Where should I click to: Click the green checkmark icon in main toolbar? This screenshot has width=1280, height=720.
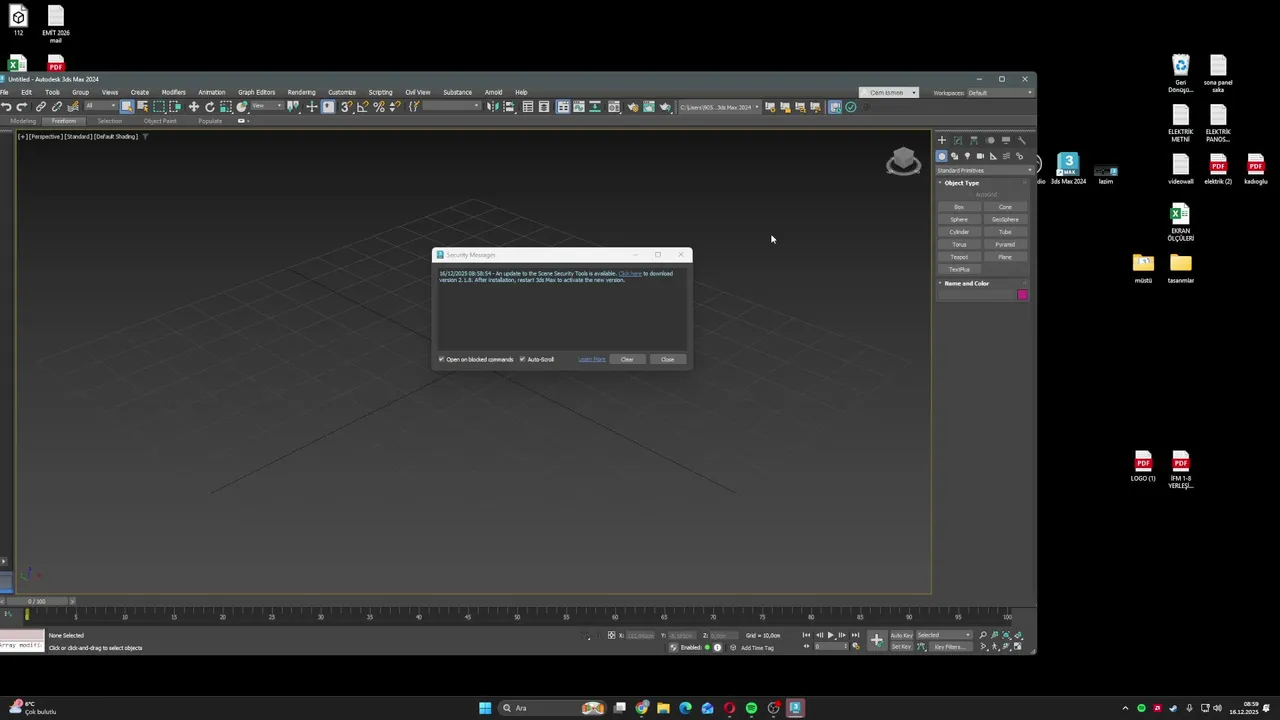[851, 106]
